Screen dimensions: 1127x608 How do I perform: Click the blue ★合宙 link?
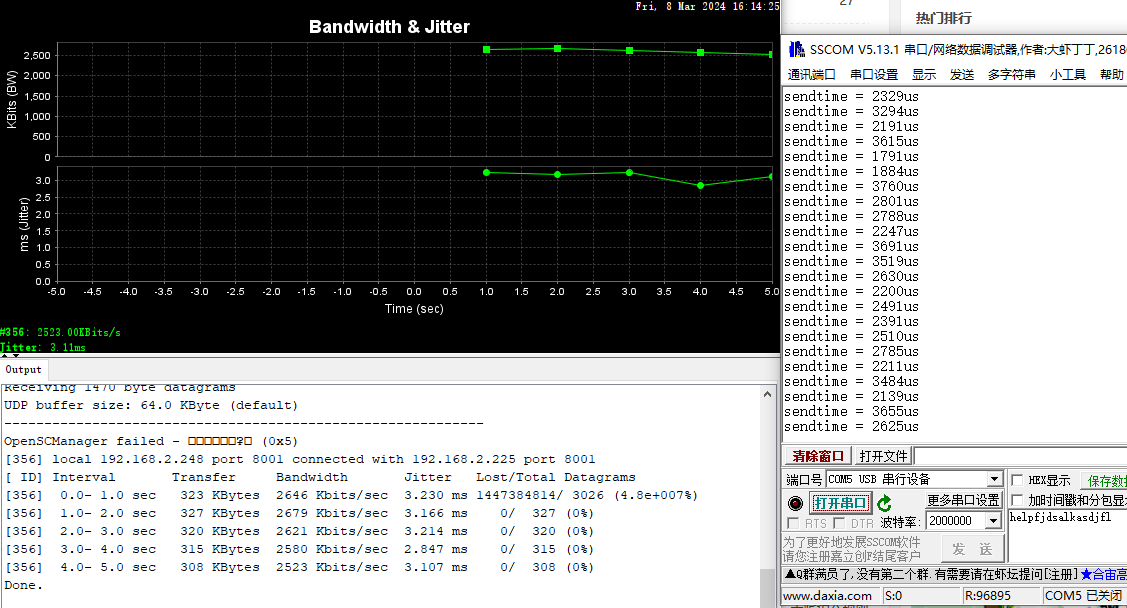[x=1103, y=574]
